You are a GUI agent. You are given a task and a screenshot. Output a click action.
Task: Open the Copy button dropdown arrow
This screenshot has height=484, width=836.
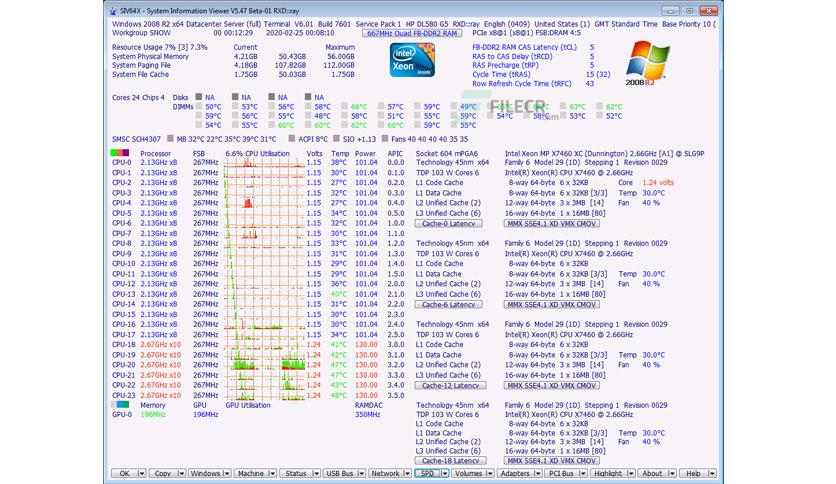coord(181,473)
